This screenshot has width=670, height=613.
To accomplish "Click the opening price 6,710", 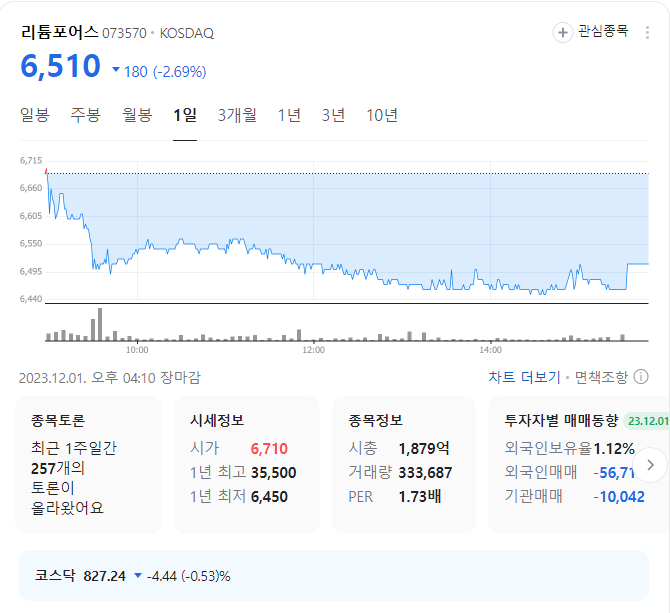I will pyautogui.click(x=269, y=449).
